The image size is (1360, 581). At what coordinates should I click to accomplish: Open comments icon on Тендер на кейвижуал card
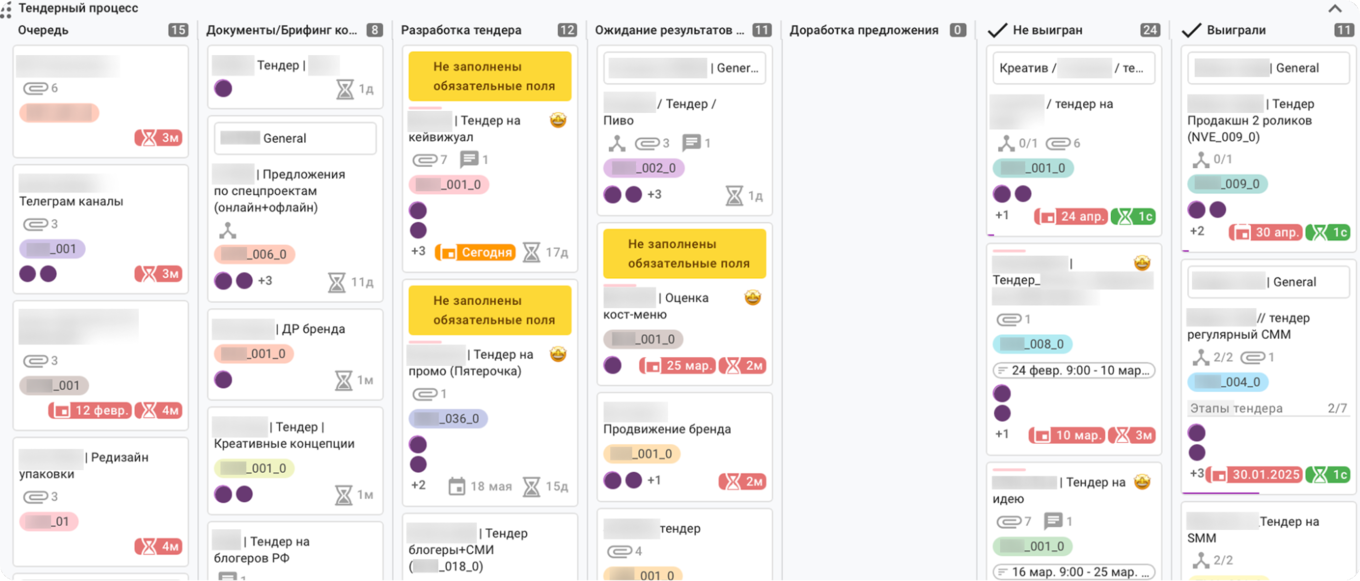(469, 160)
